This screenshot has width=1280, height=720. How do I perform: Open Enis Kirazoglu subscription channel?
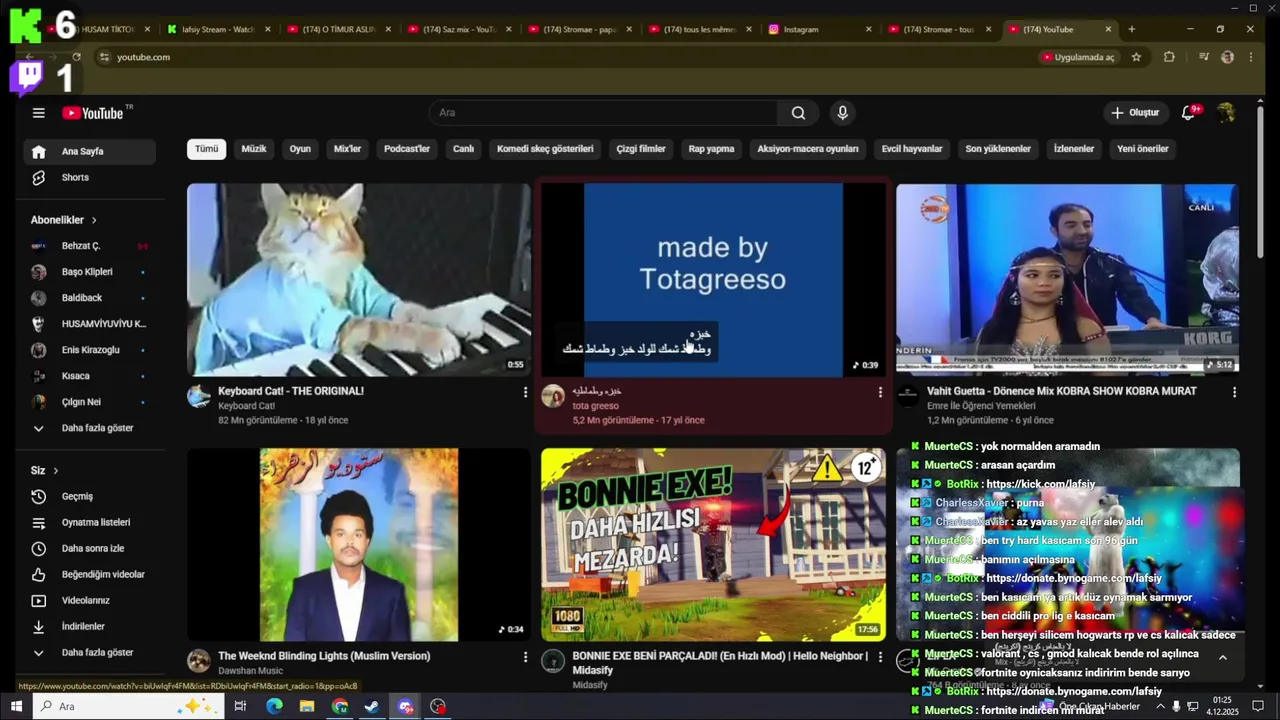click(x=90, y=350)
